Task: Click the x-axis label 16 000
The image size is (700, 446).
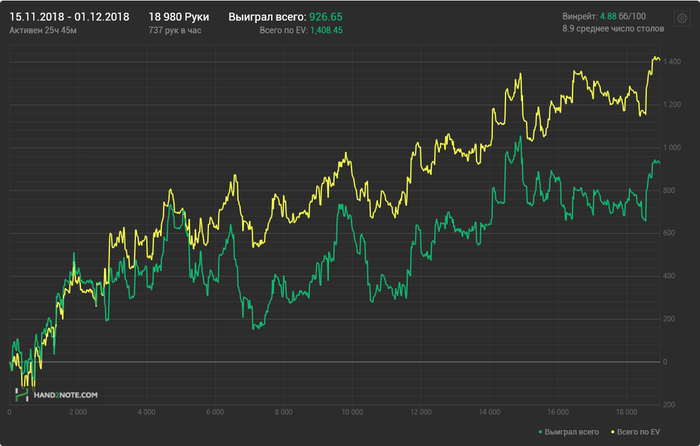Action: tap(558, 412)
